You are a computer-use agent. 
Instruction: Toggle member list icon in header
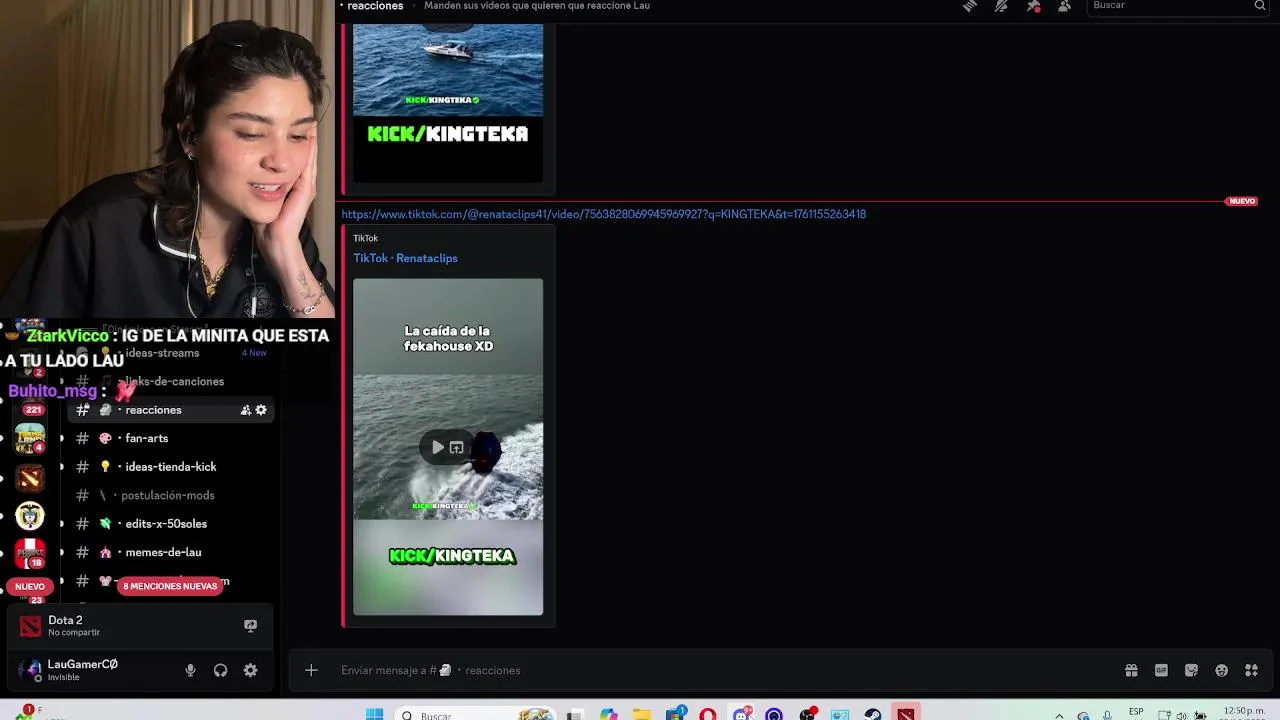(1064, 6)
